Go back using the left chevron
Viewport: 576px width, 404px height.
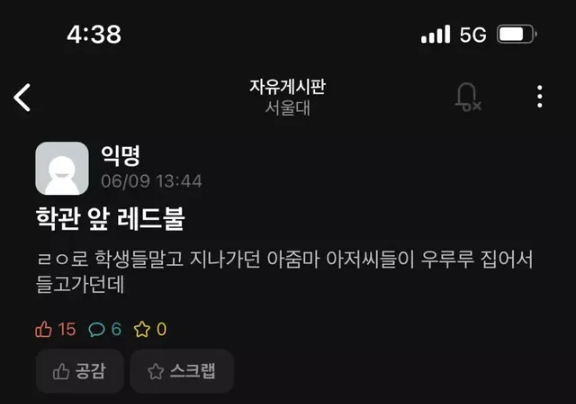click(22, 97)
